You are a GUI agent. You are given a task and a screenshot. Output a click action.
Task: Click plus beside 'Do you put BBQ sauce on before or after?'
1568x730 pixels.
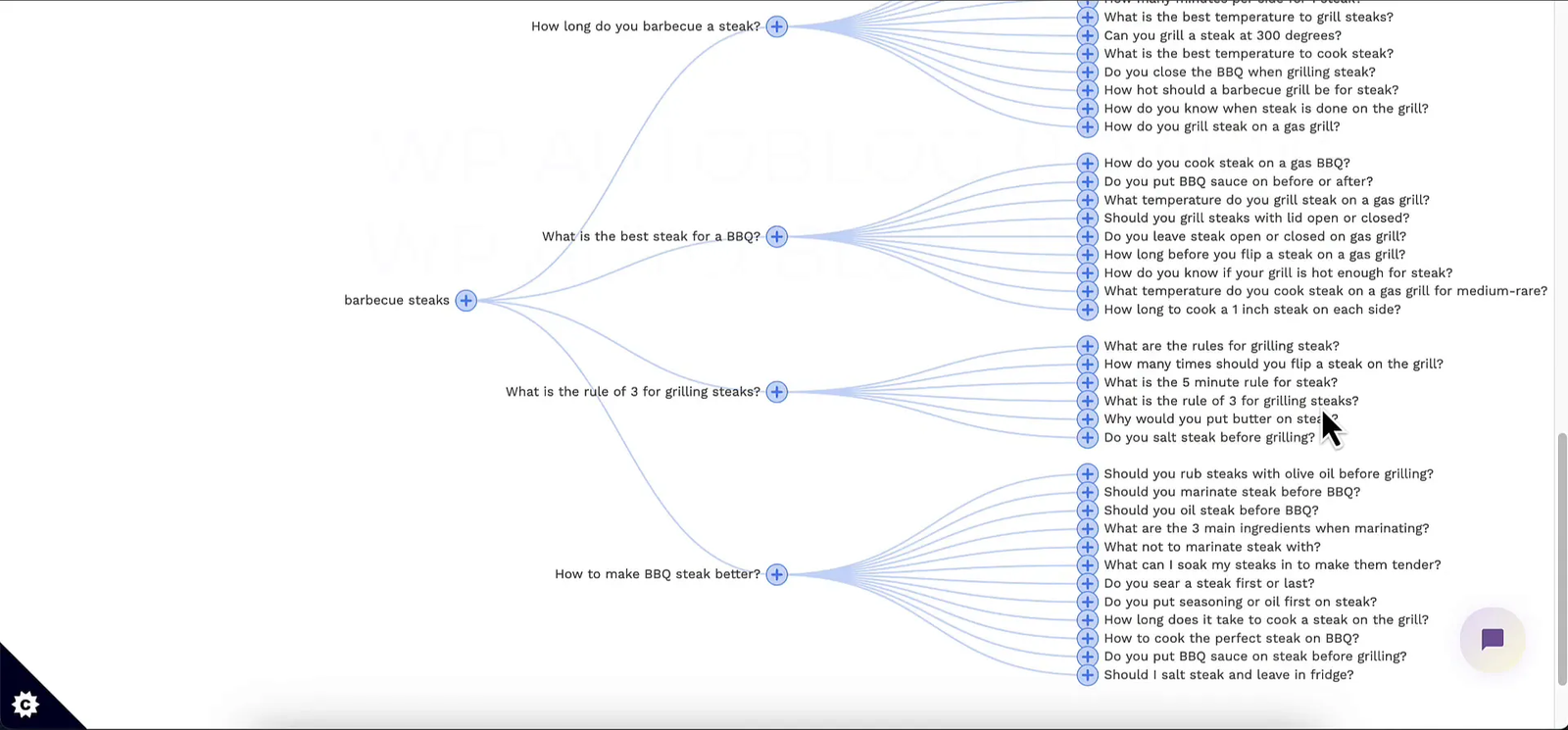tap(1087, 181)
